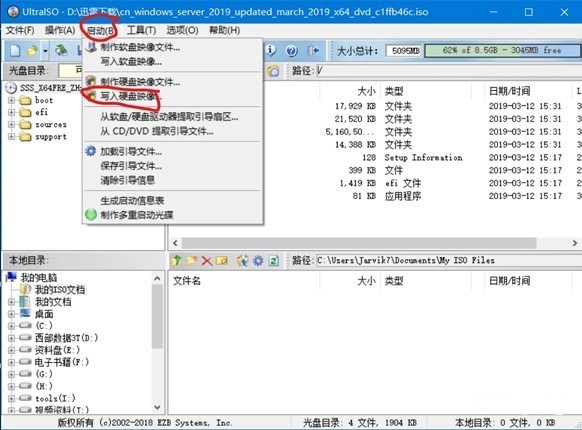
Task: Open the 文件(F) menu
Action: (20, 30)
